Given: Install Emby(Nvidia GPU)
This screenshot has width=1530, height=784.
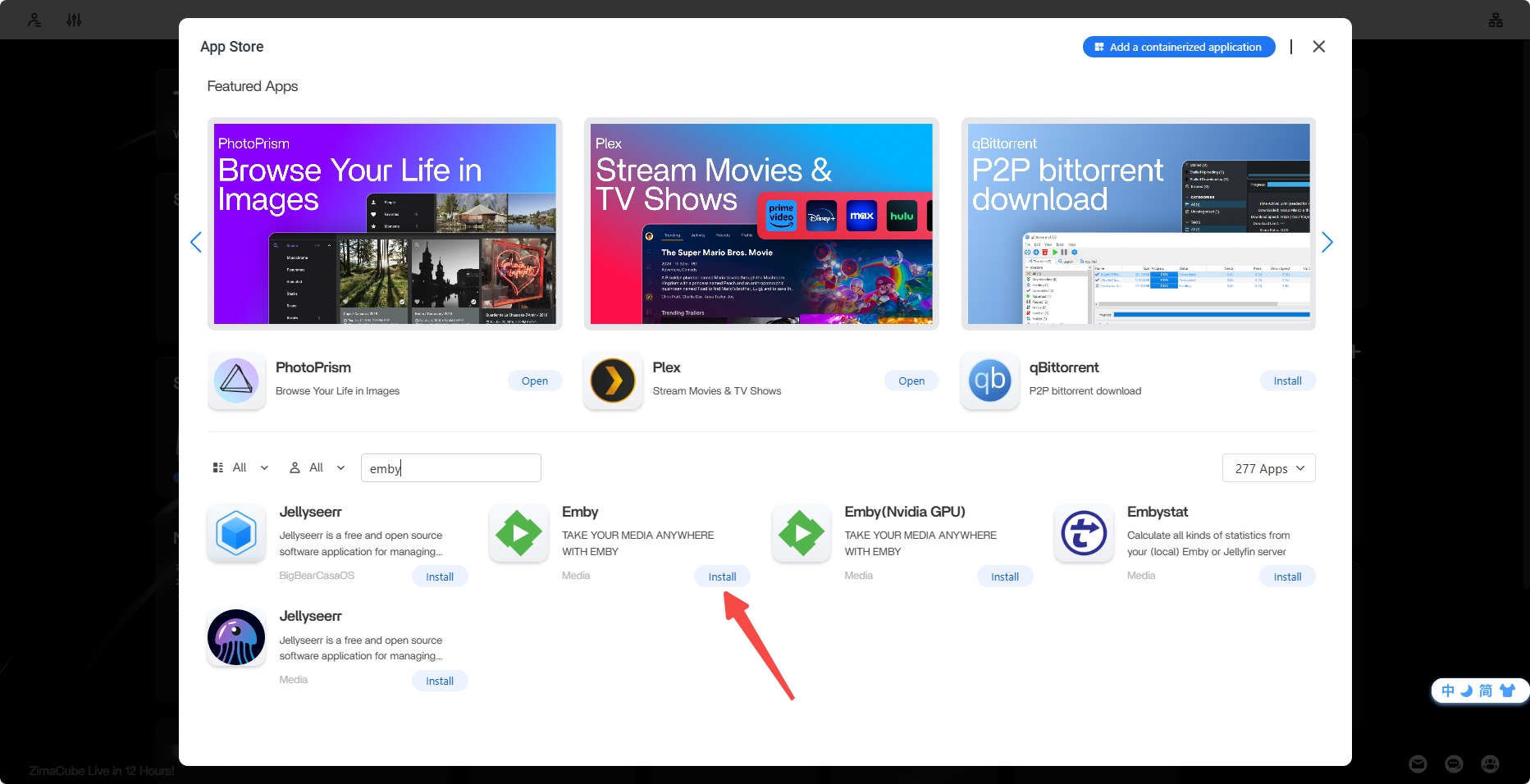Looking at the screenshot, I should click(x=1005, y=577).
